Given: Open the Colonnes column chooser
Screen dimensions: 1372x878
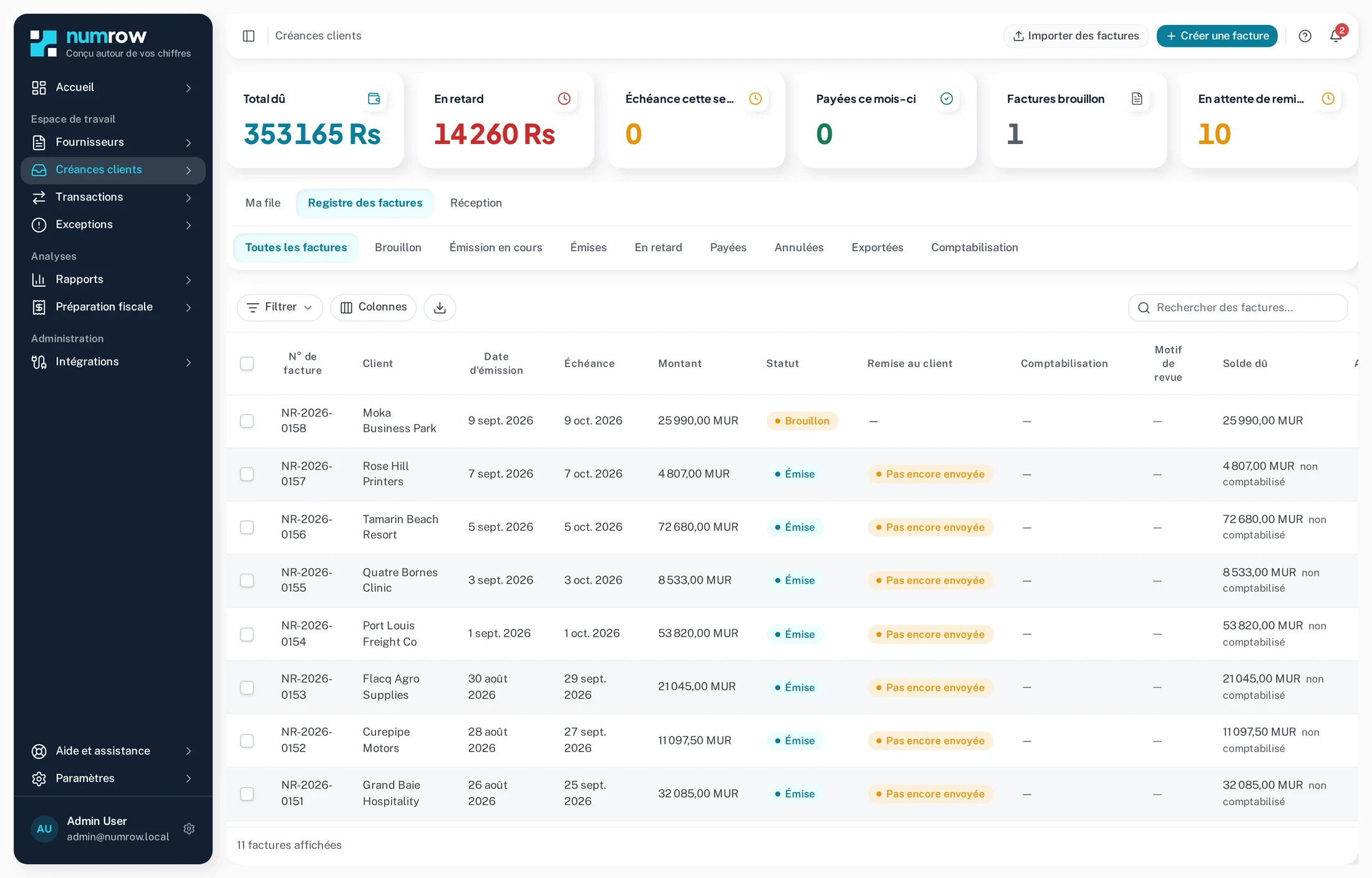Looking at the screenshot, I should click(373, 307).
